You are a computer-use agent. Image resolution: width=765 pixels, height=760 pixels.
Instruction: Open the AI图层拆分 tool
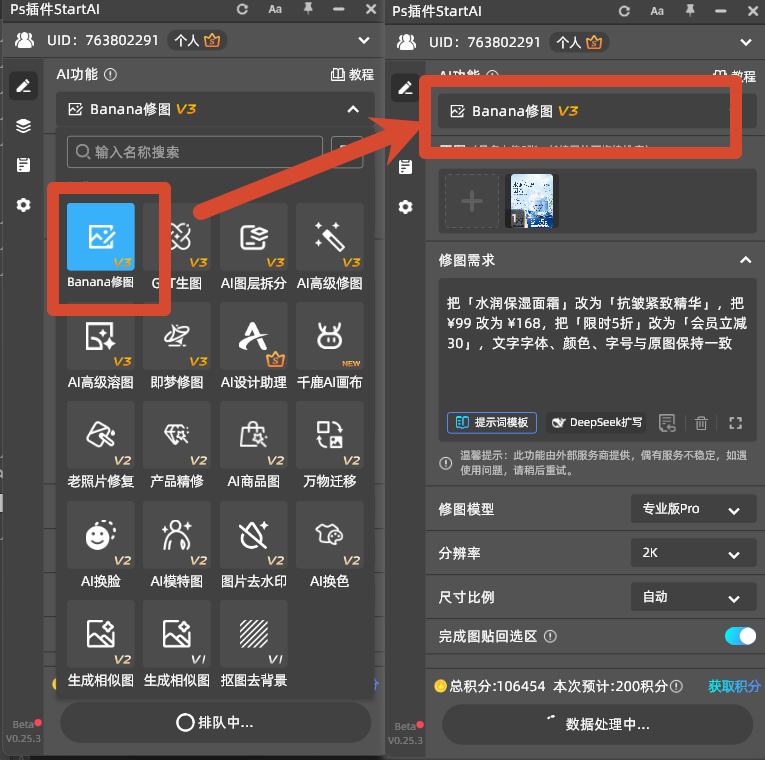254,237
